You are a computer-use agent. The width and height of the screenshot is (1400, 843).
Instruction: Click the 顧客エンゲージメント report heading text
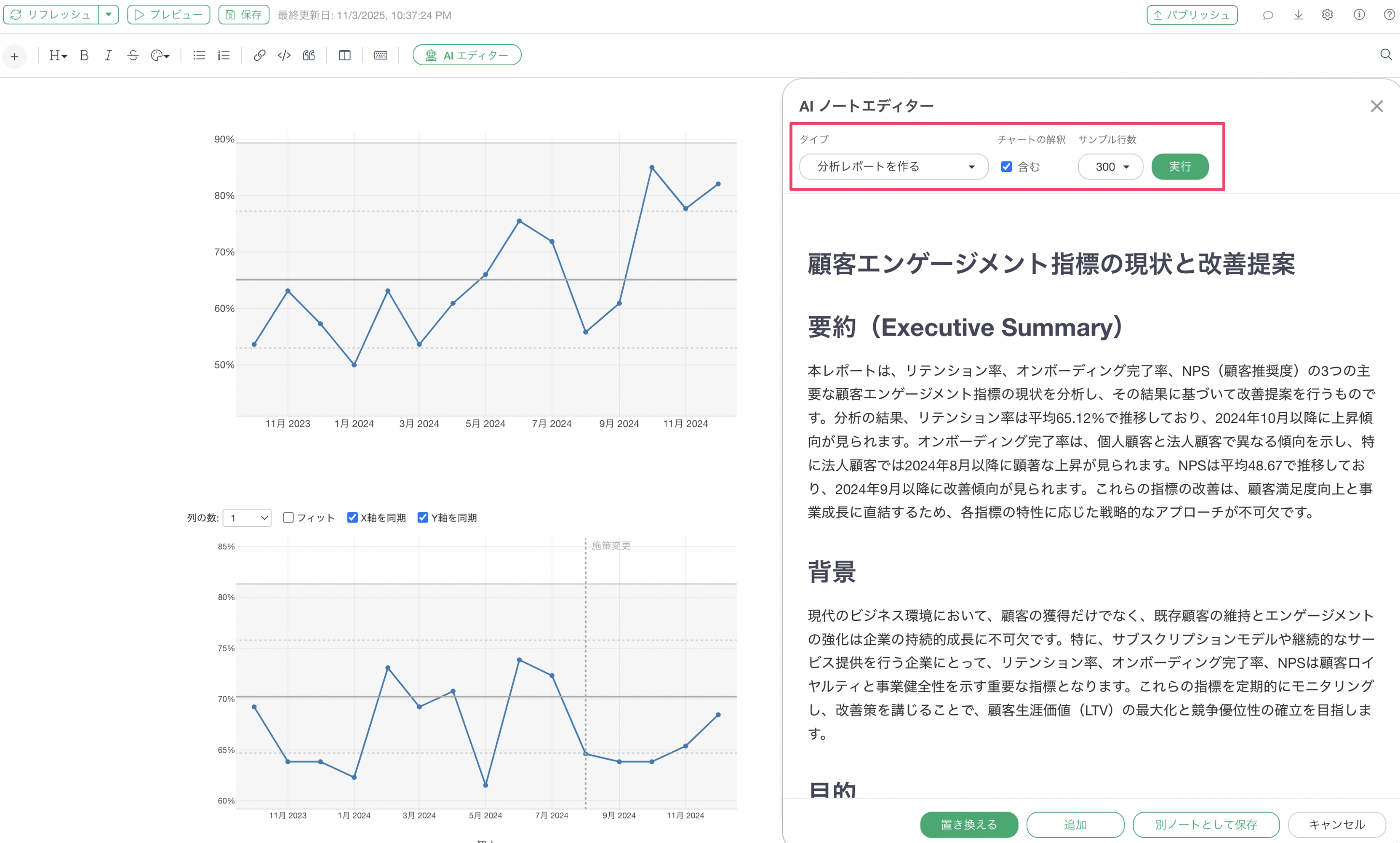1050,264
